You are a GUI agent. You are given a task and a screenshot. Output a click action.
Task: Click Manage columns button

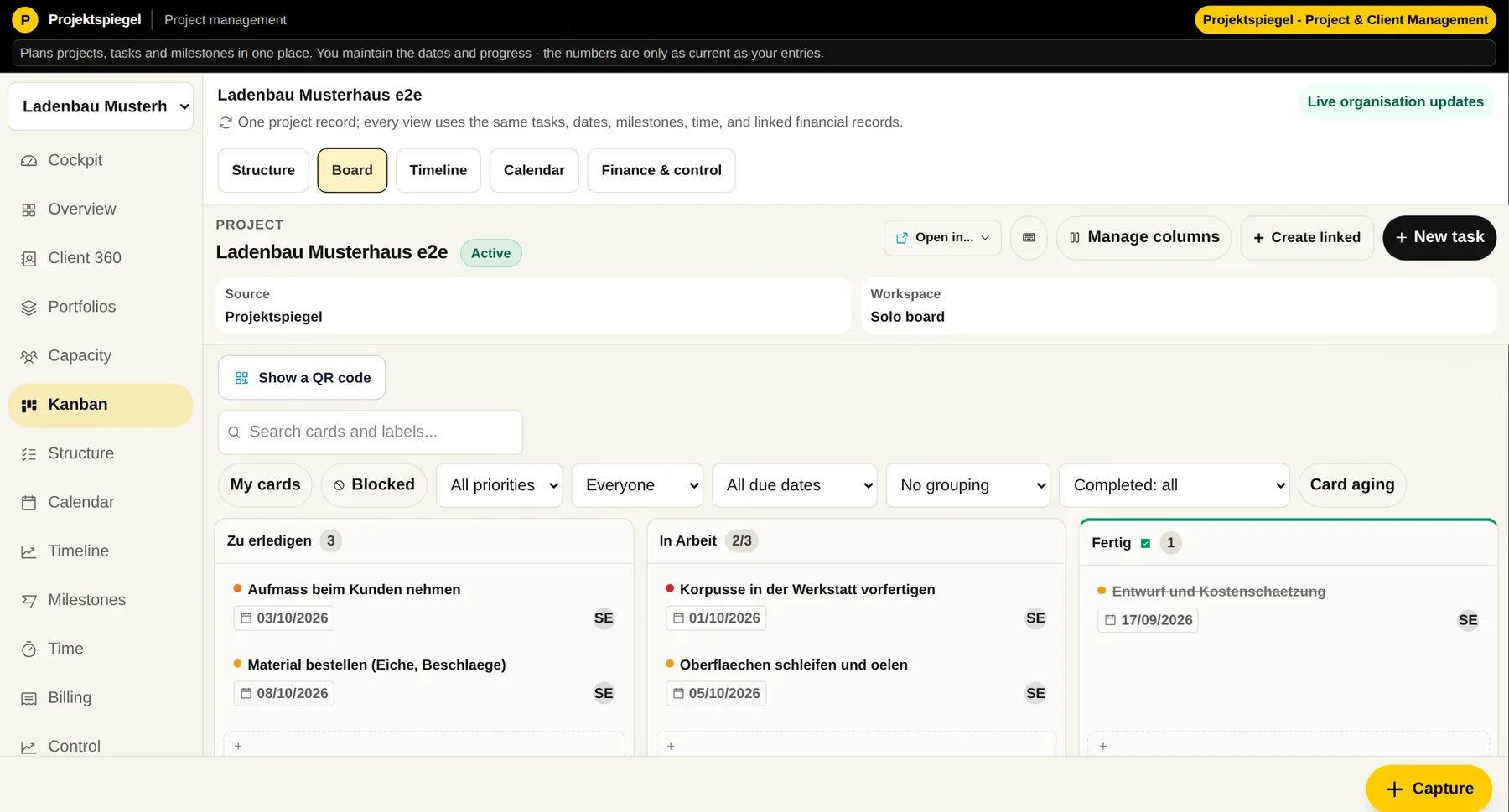click(x=1144, y=238)
